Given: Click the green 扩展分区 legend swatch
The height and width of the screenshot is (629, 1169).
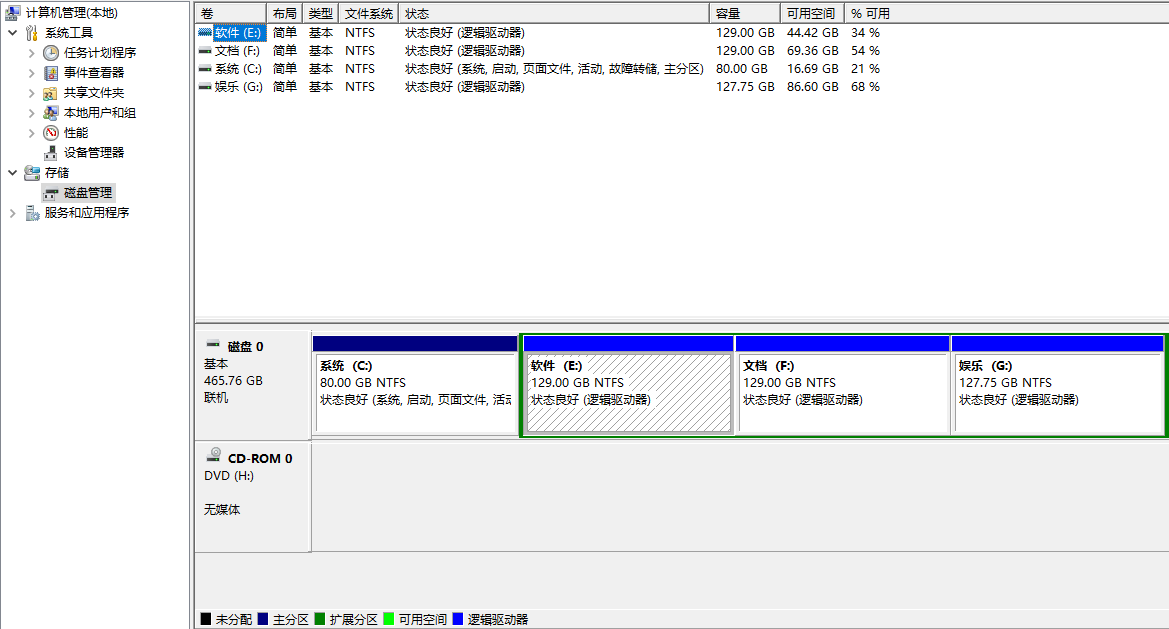Looking at the screenshot, I should click(x=320, y=620).
